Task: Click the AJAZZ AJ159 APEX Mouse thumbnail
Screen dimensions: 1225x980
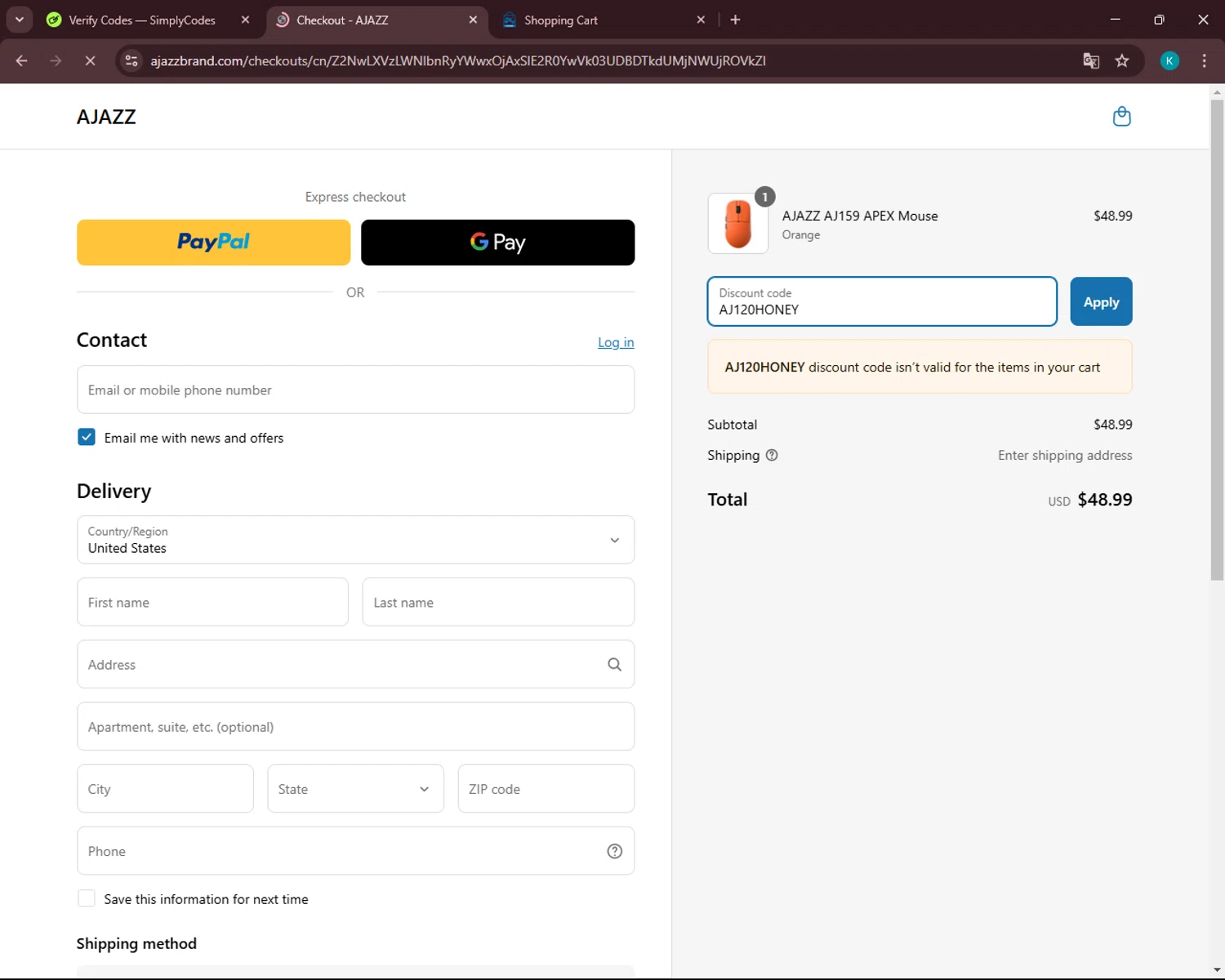Action: [x=738, y=224]
